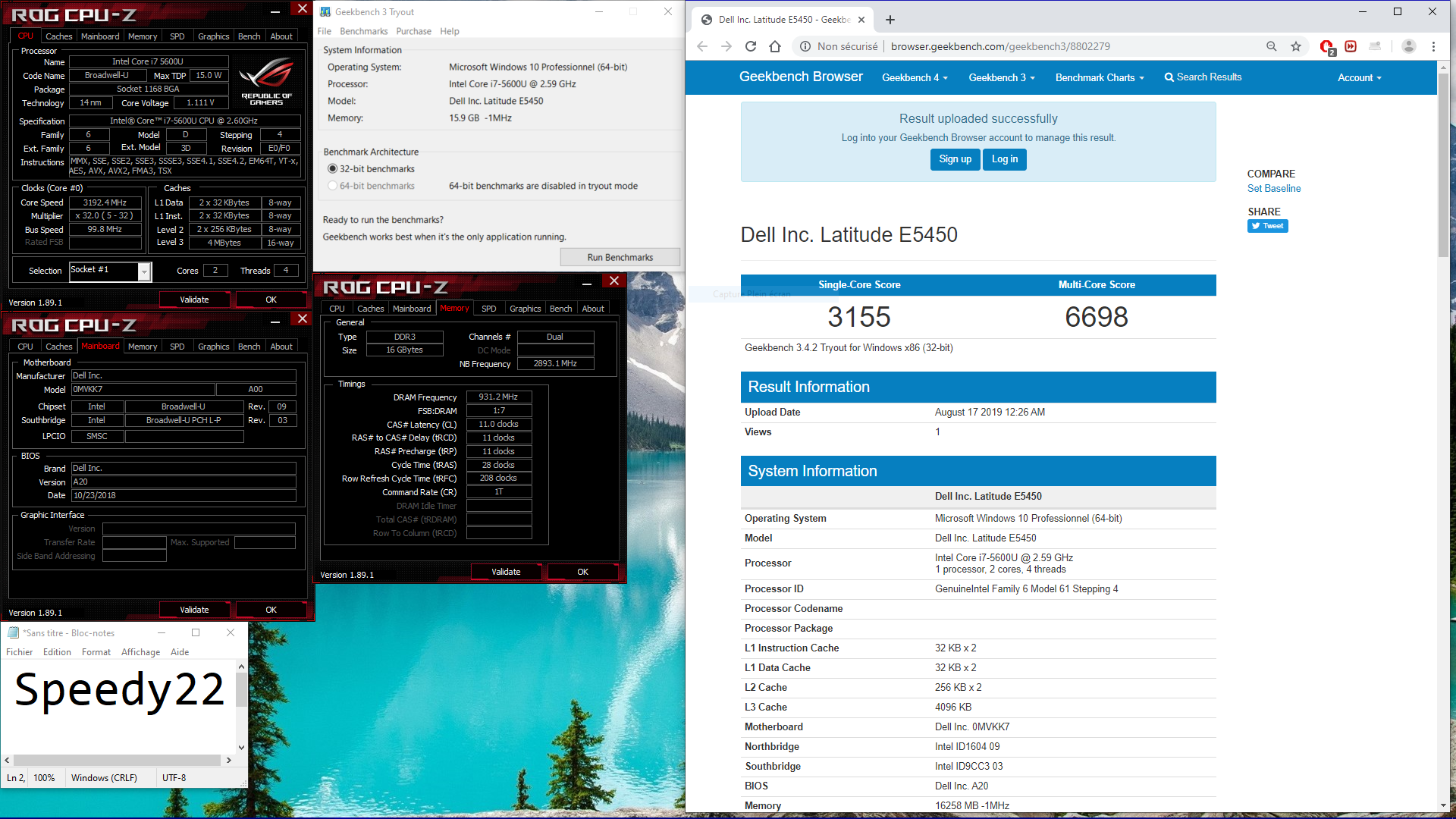Click Run Benchmarks button
The width and height of the screenshot is (1456, 819).
click(620, 257)
